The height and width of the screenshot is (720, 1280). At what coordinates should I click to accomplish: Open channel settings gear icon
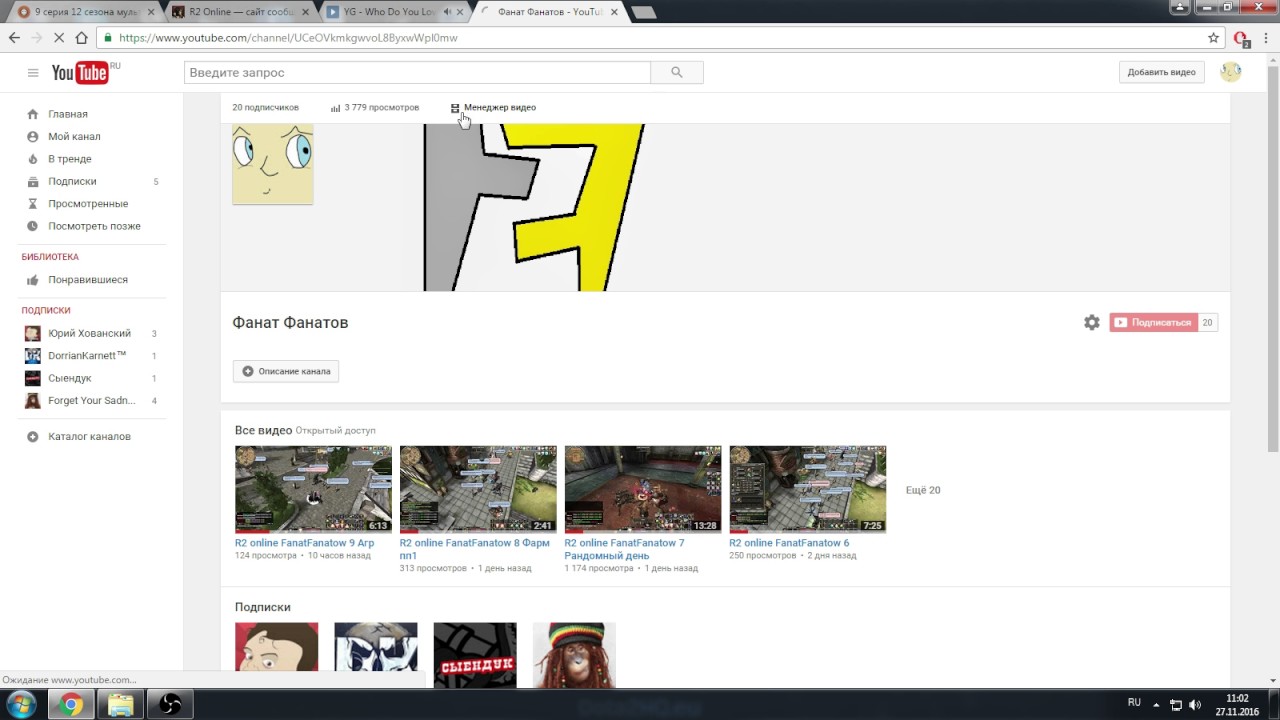coord(1092,322)
